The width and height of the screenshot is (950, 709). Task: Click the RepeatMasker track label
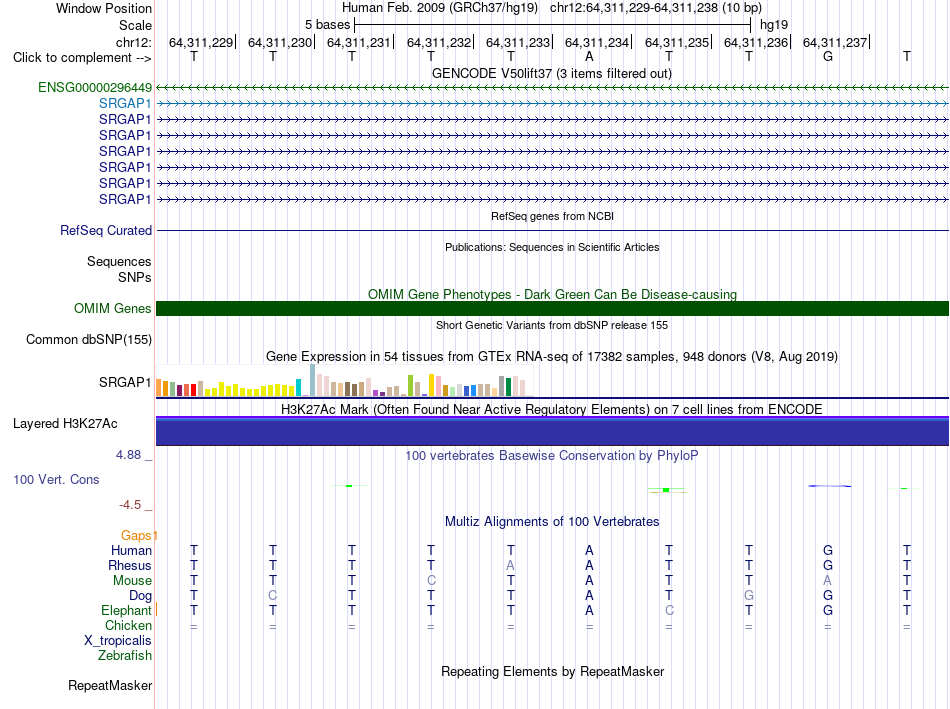[110, 685]
